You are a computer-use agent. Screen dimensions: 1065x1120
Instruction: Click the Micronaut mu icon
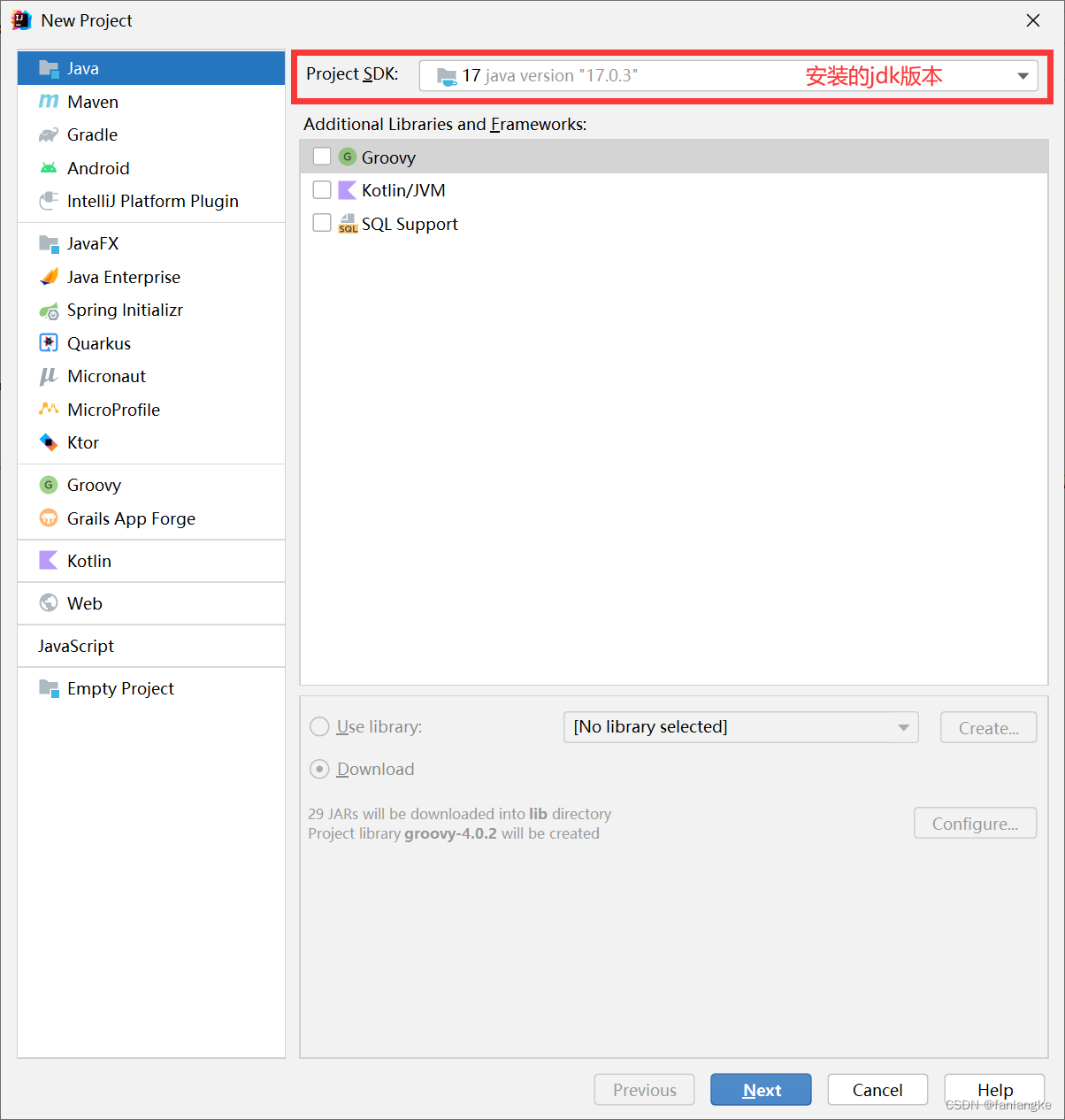(x=49, y=376)
